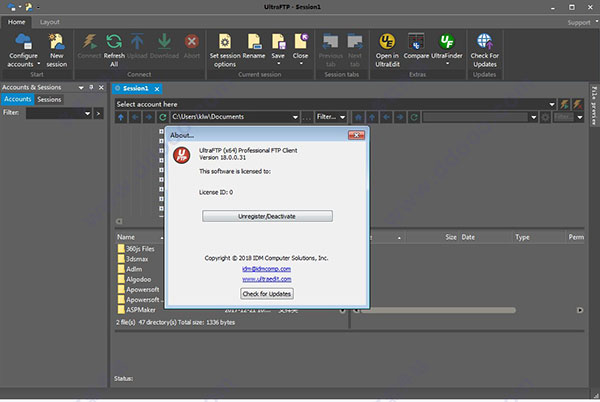Click disconnect icon beside account selector
The width and height of the screenshot is (600, 402).
click(577, 104)
